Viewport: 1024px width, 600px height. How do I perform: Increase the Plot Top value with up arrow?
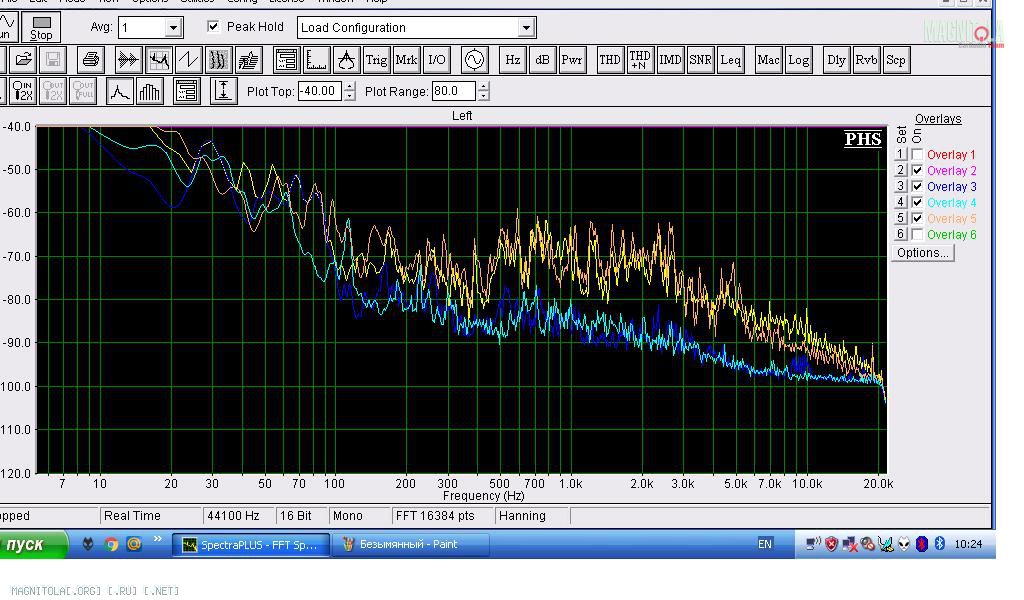[350, 86]
